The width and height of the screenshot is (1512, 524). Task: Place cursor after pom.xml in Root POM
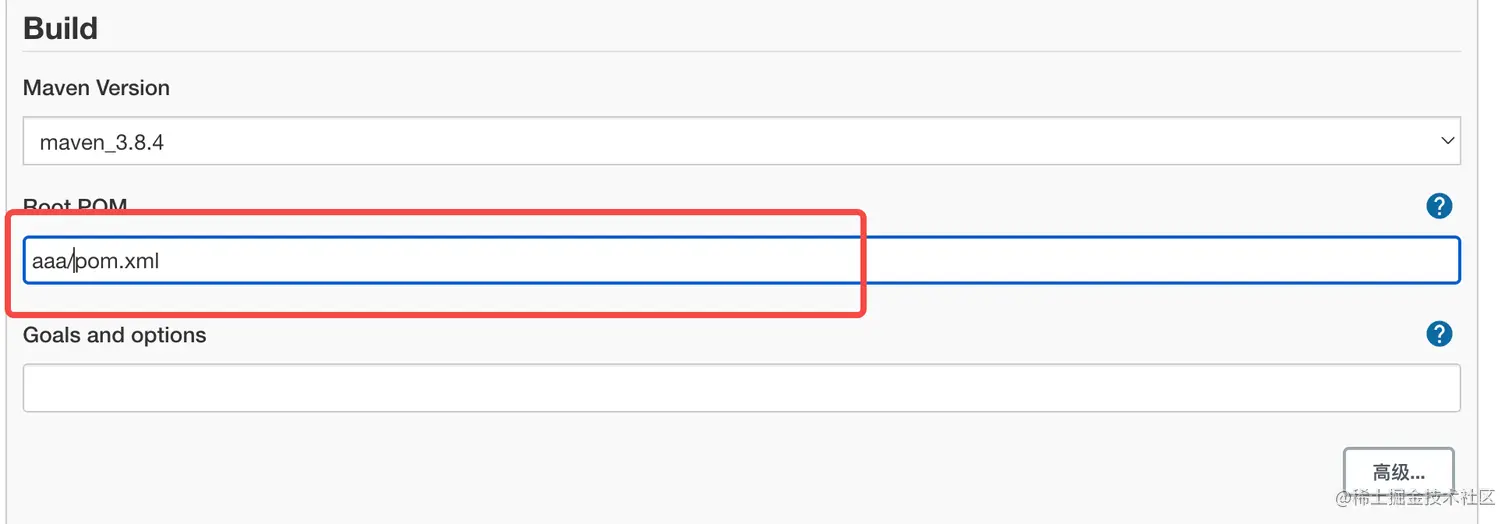coord(161,262)
